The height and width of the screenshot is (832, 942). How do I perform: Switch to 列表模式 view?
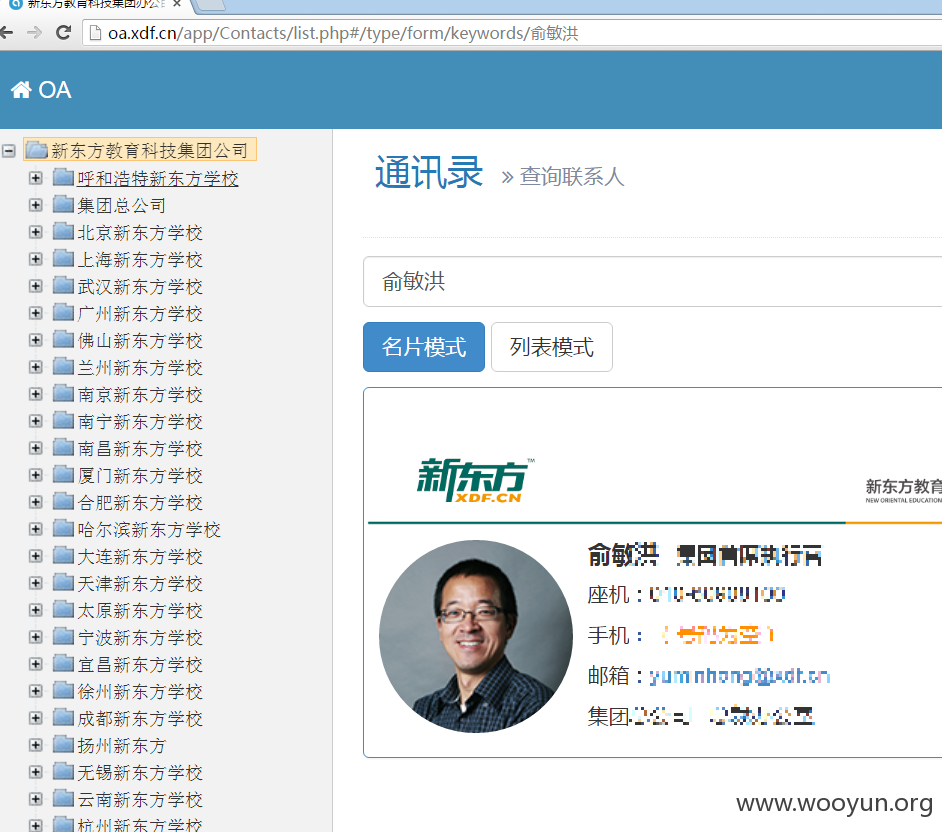(x=552, y=347)
